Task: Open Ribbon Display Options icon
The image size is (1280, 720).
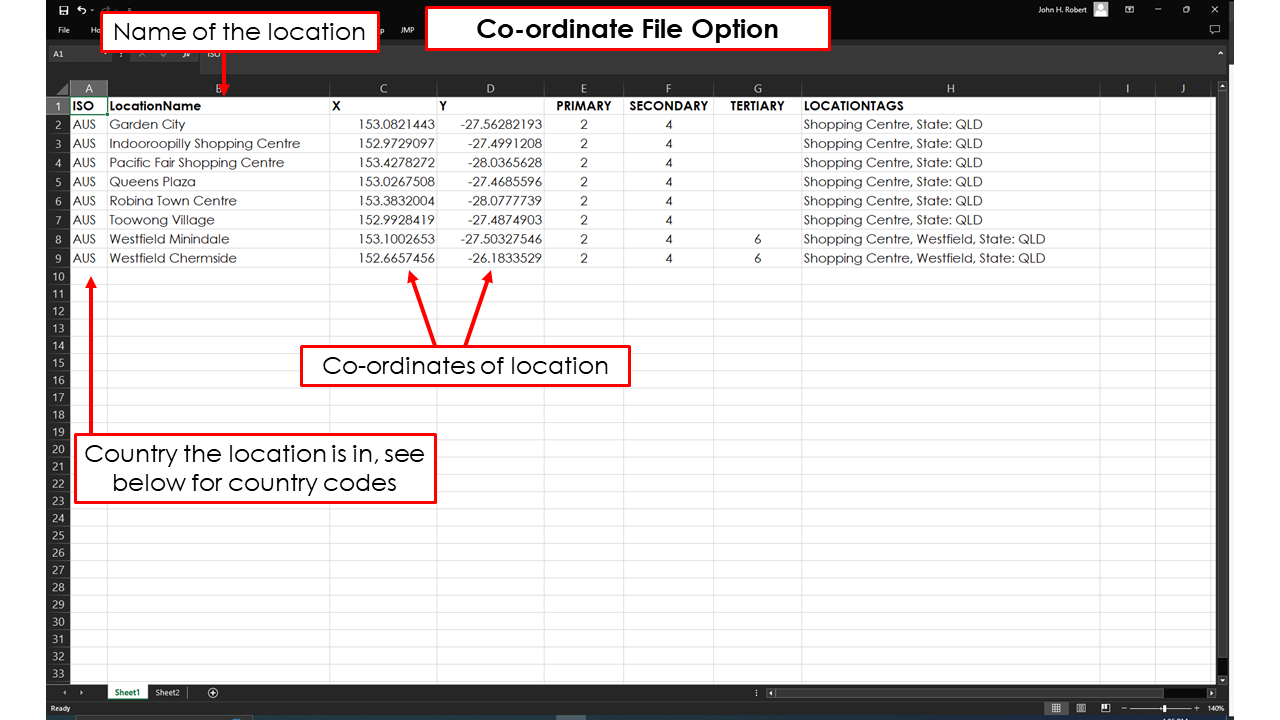Action: coord(1129,10)
